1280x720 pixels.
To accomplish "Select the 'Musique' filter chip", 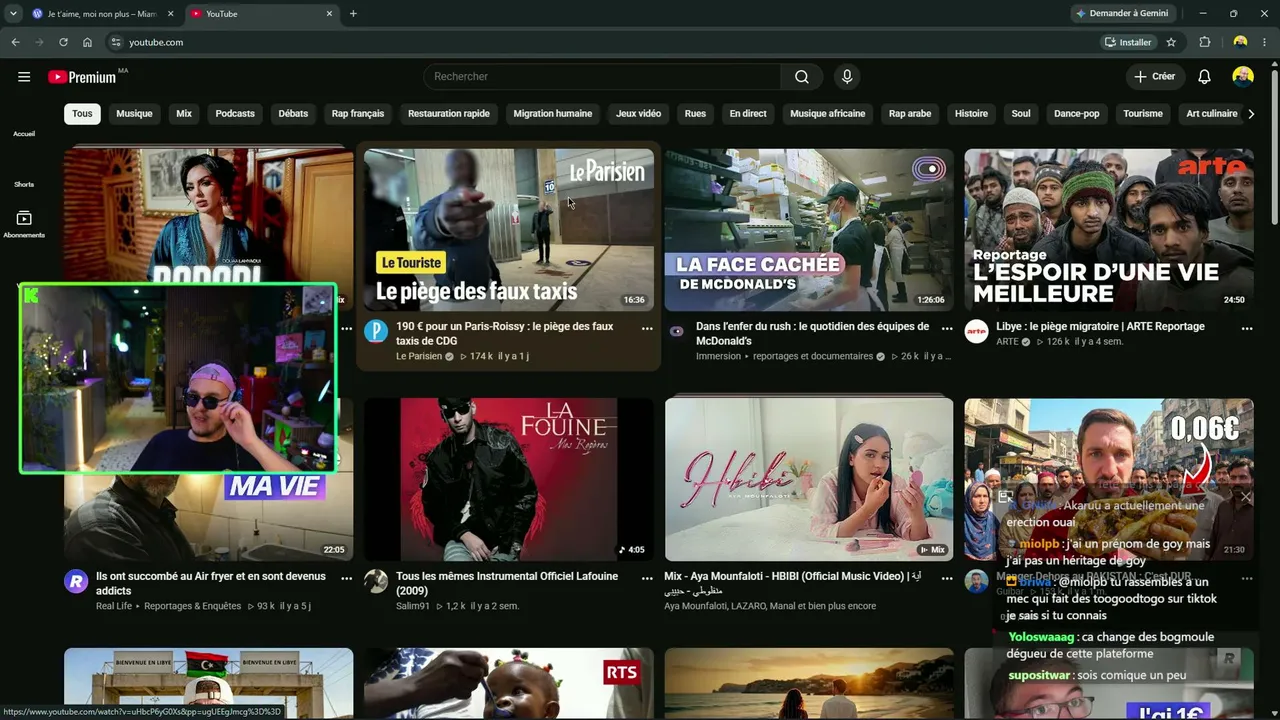I will pyautogui.click(x=134, y=114).
